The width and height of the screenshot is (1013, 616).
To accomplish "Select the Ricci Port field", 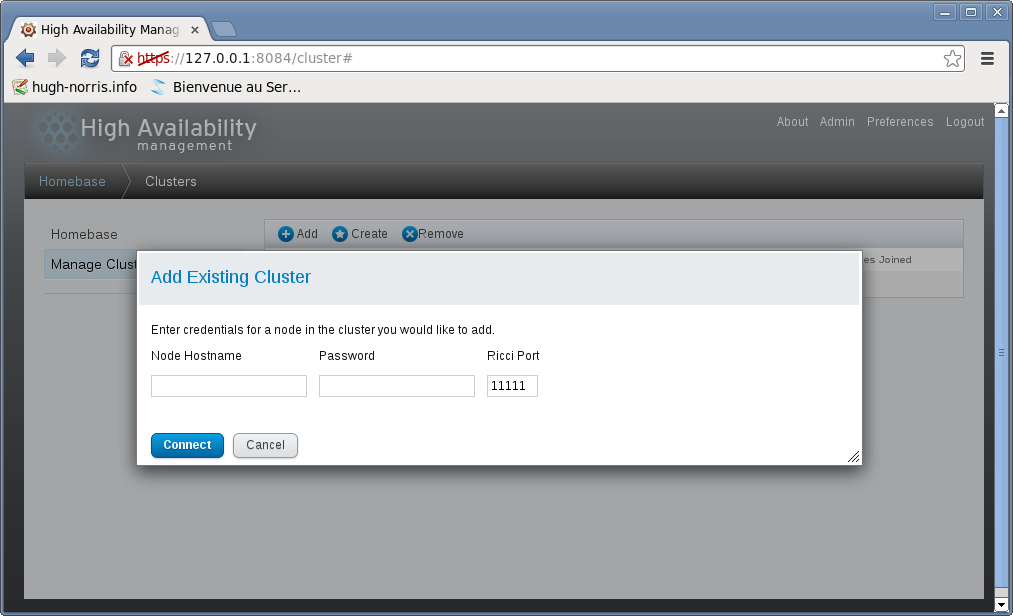I will [512, 386].
